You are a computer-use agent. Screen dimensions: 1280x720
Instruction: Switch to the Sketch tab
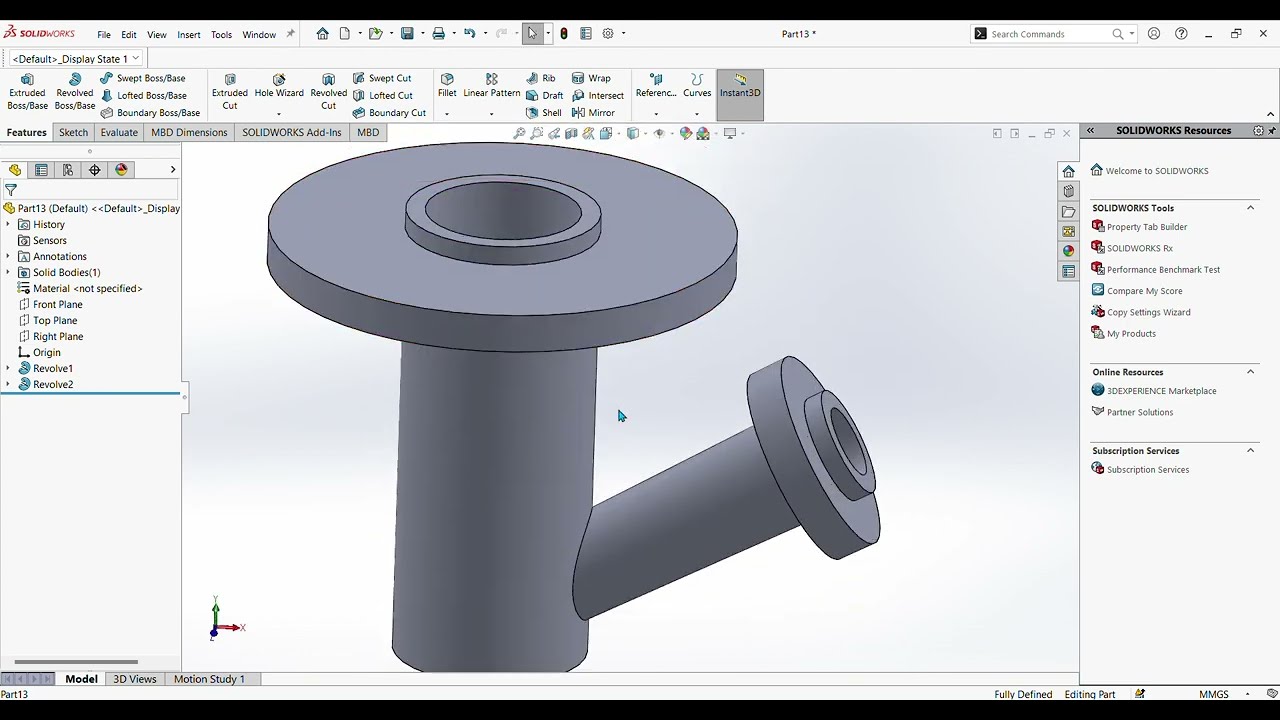pyautogui.click(x=73, y=132)
